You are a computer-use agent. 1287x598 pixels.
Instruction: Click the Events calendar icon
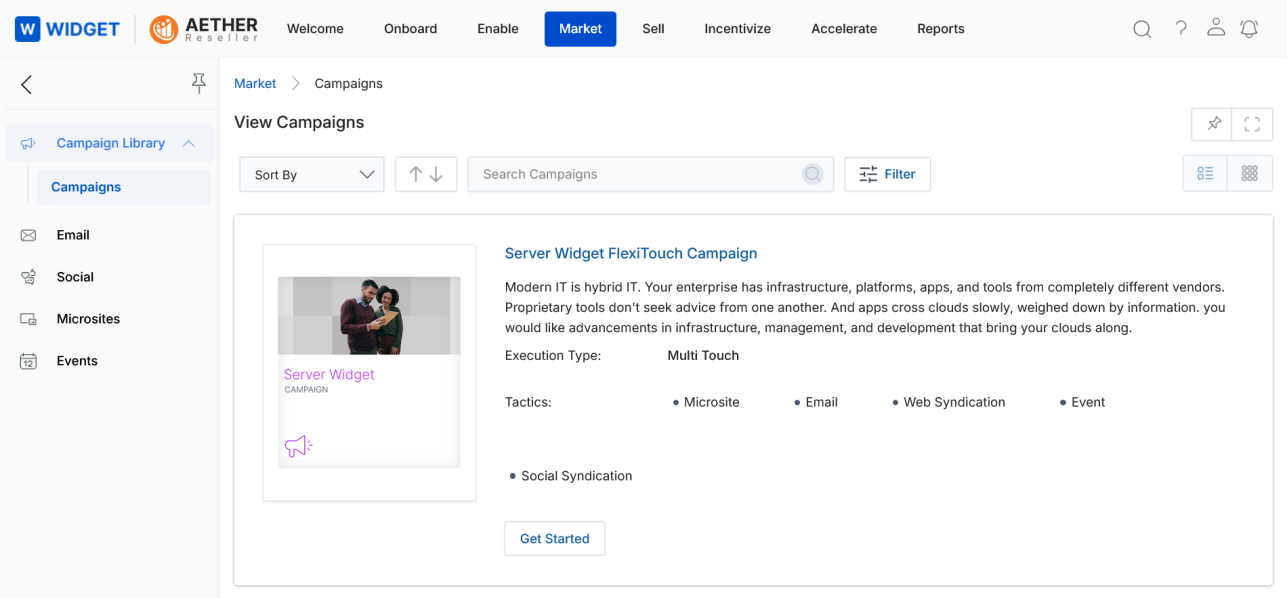click(x=29, y=361)
